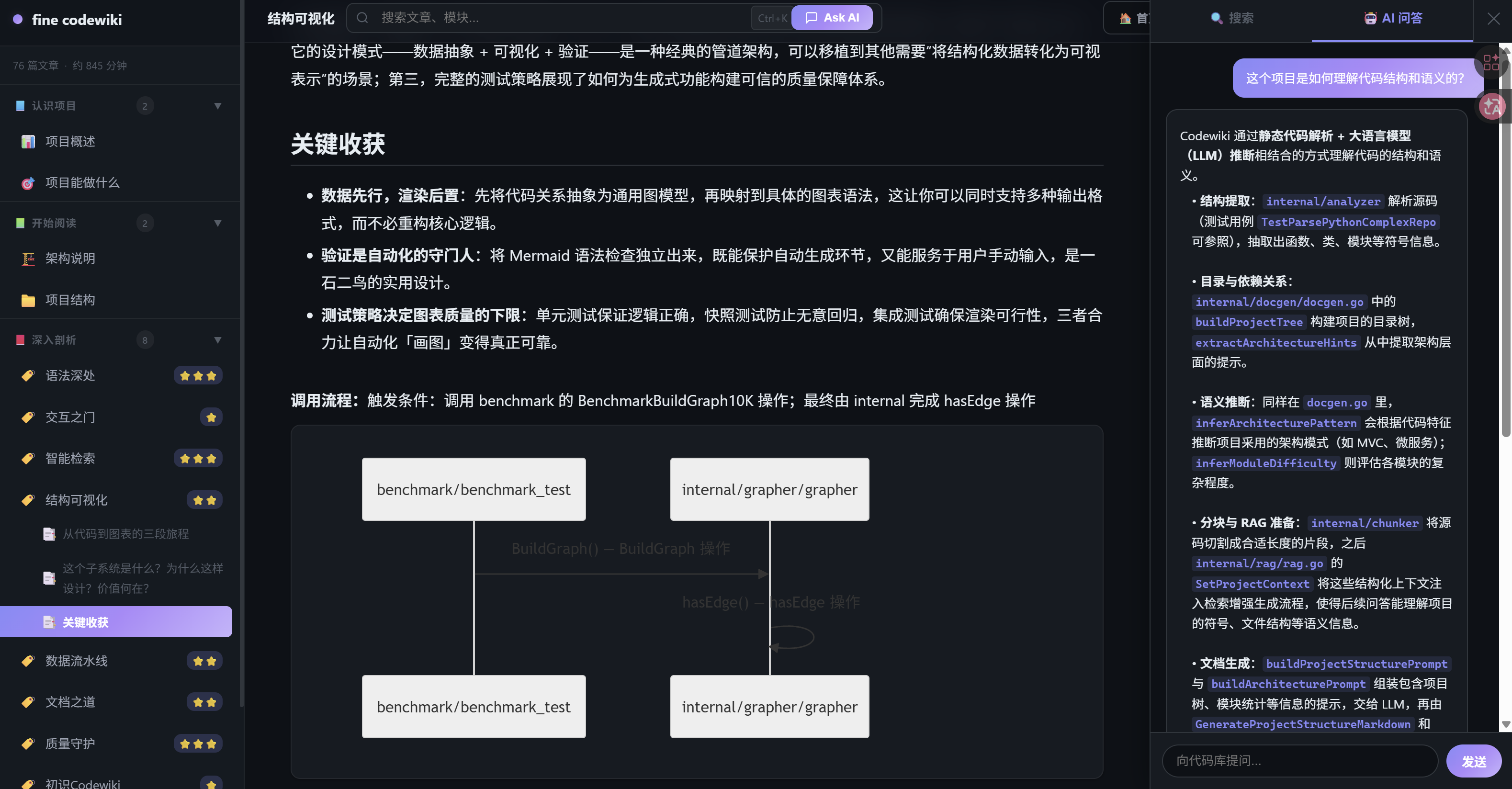Click the Ctrl+K shortcut hint
1512x789 pixels.
tap(772, 18)
